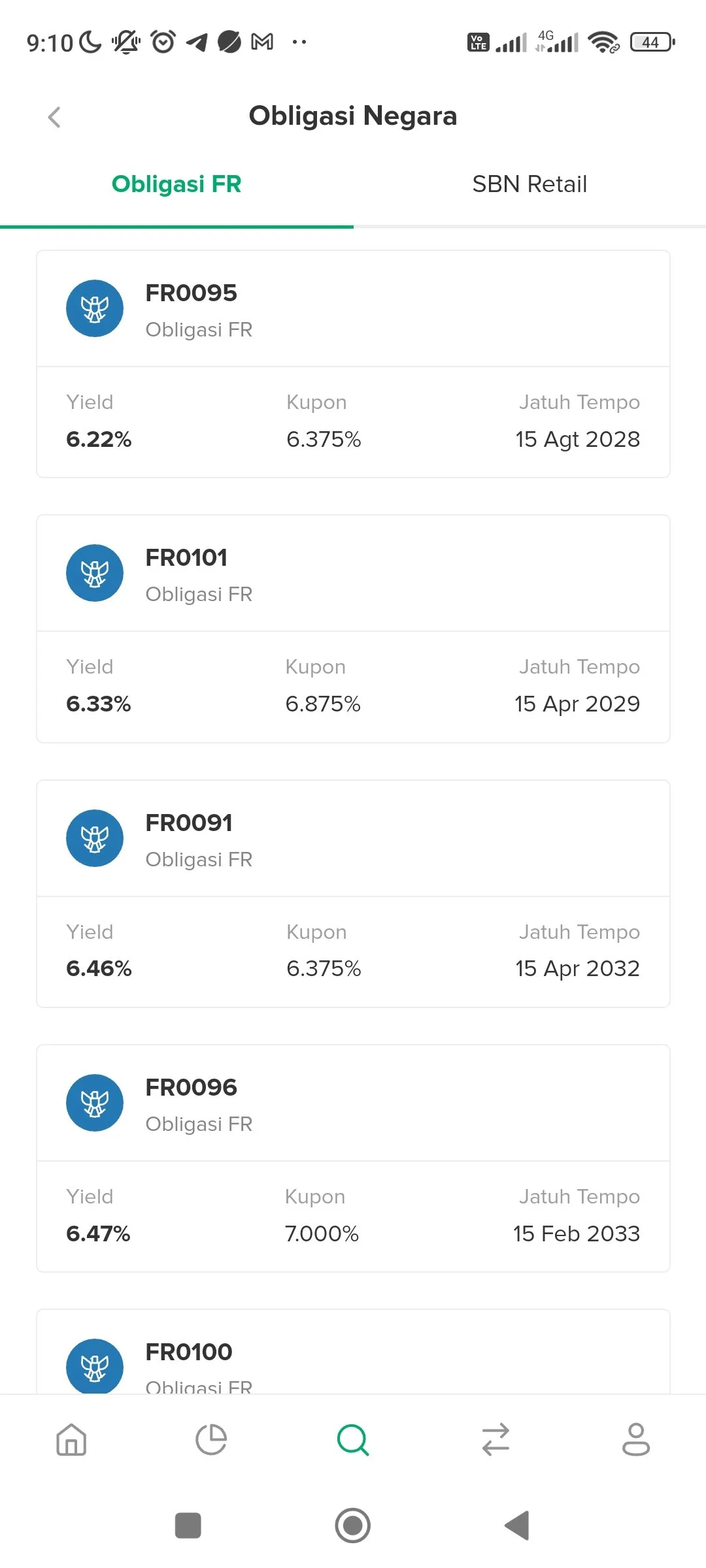
Task: Open the Home tab icon
Action: (71, 1440)
